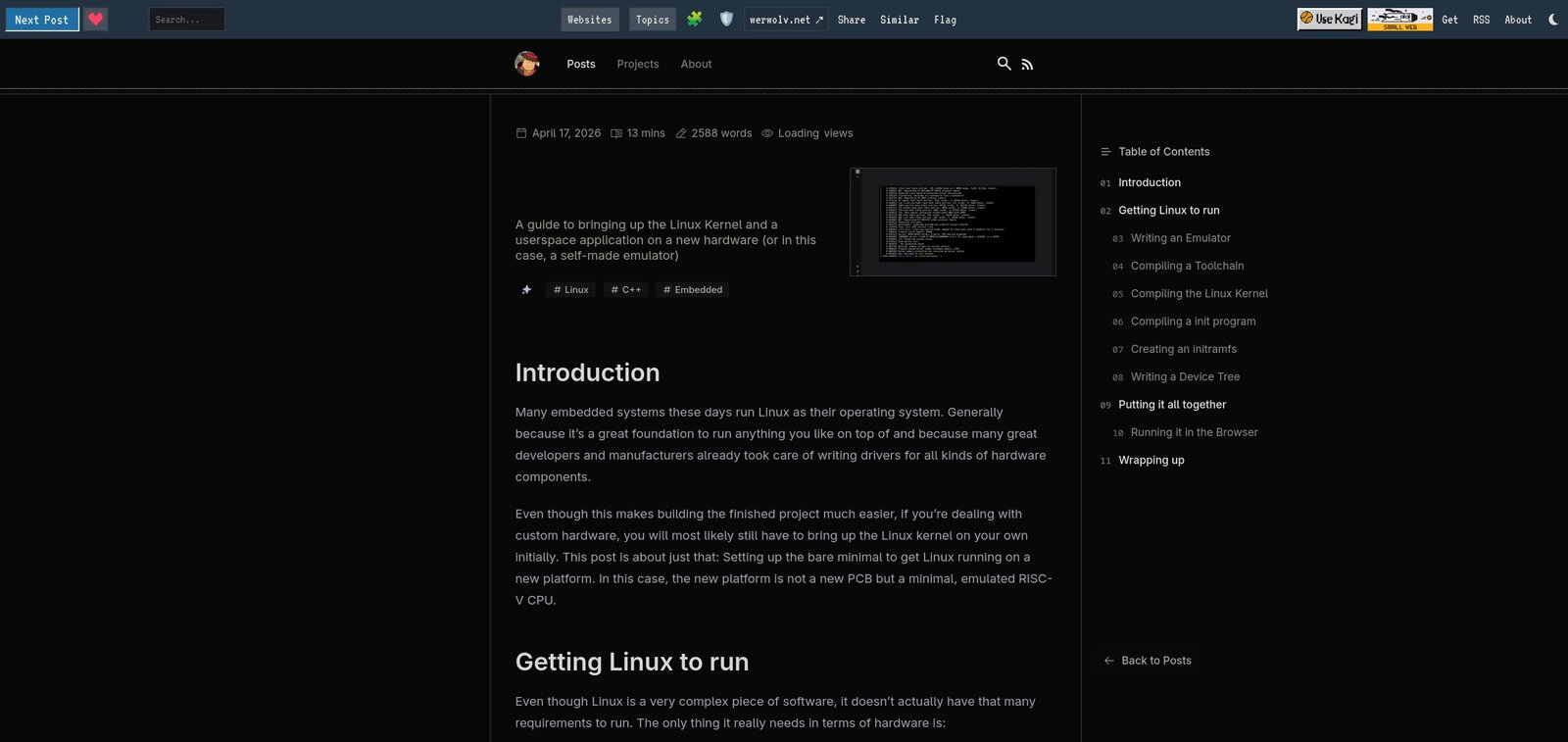
Task: Open the About page in blog navigation
Action: [x=696, y=65]
